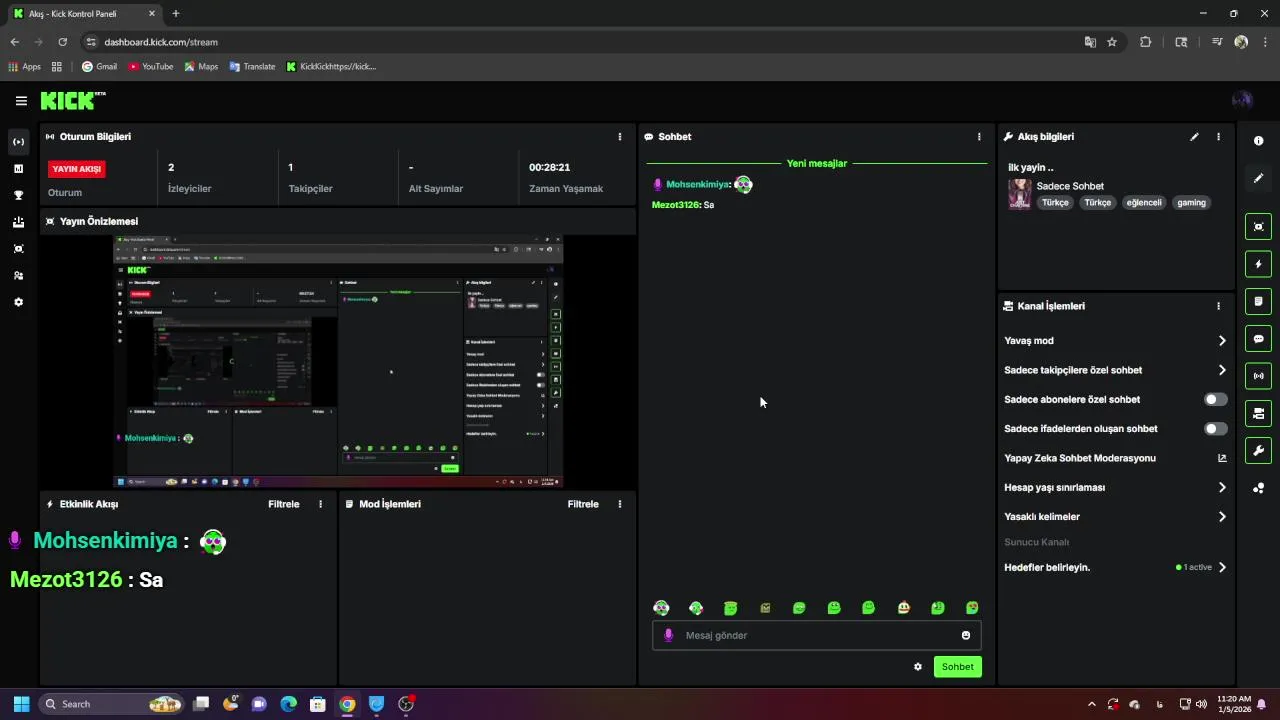Expand Hedefler belirleyin chevron
This screenshot has height=720, width=1280.
(x=1222, y=568)
